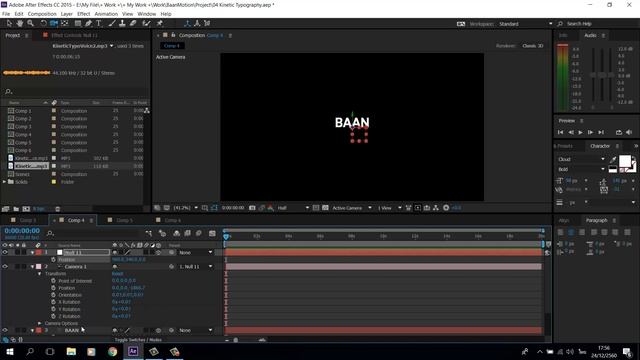The image size is (640, 360).
Task: Hide the Camera 1 layer eye
Action: click(5, 267)
